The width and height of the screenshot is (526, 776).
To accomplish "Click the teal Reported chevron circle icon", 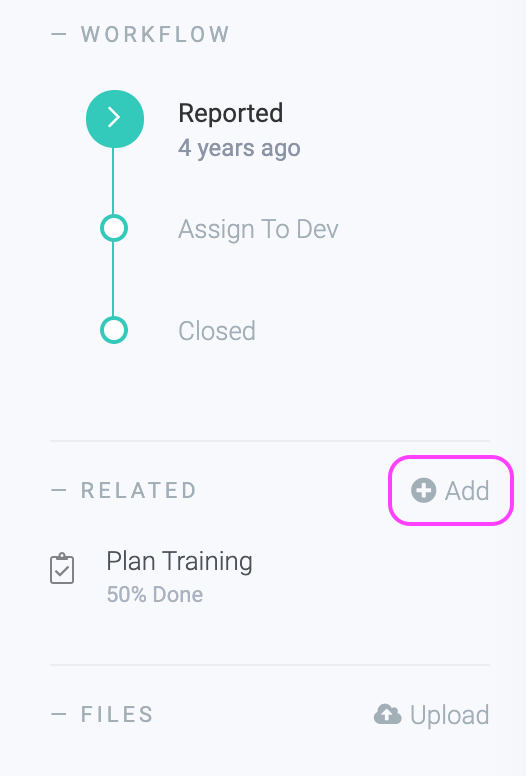I will [115, 119].
